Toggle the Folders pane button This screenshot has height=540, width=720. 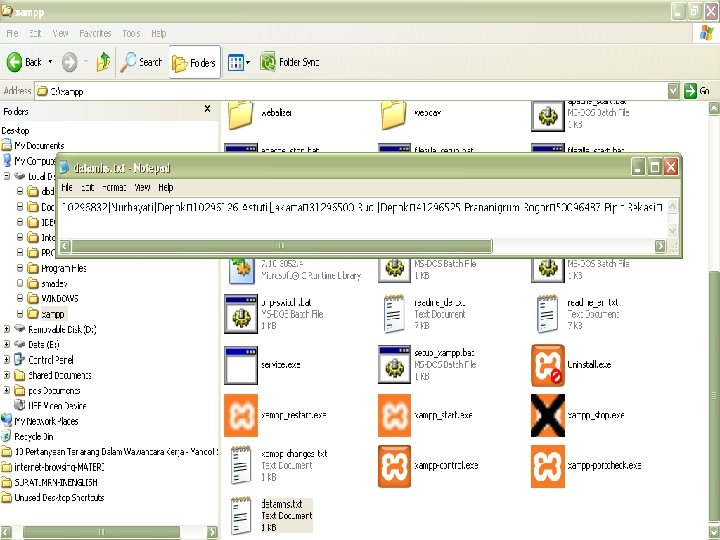click(195, 62)
